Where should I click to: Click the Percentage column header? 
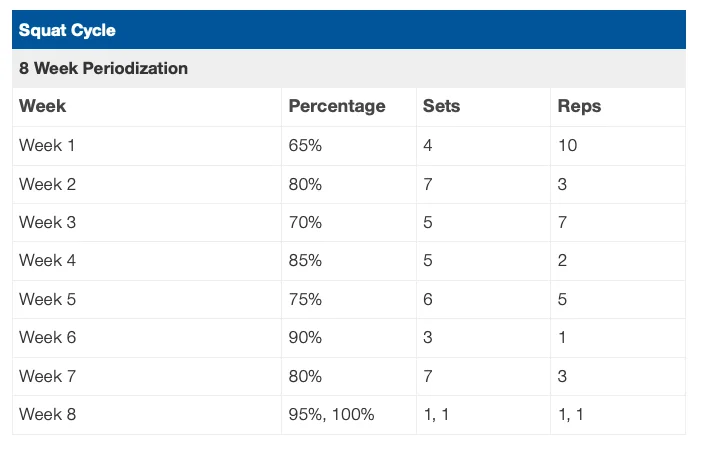tap(336, 106)
